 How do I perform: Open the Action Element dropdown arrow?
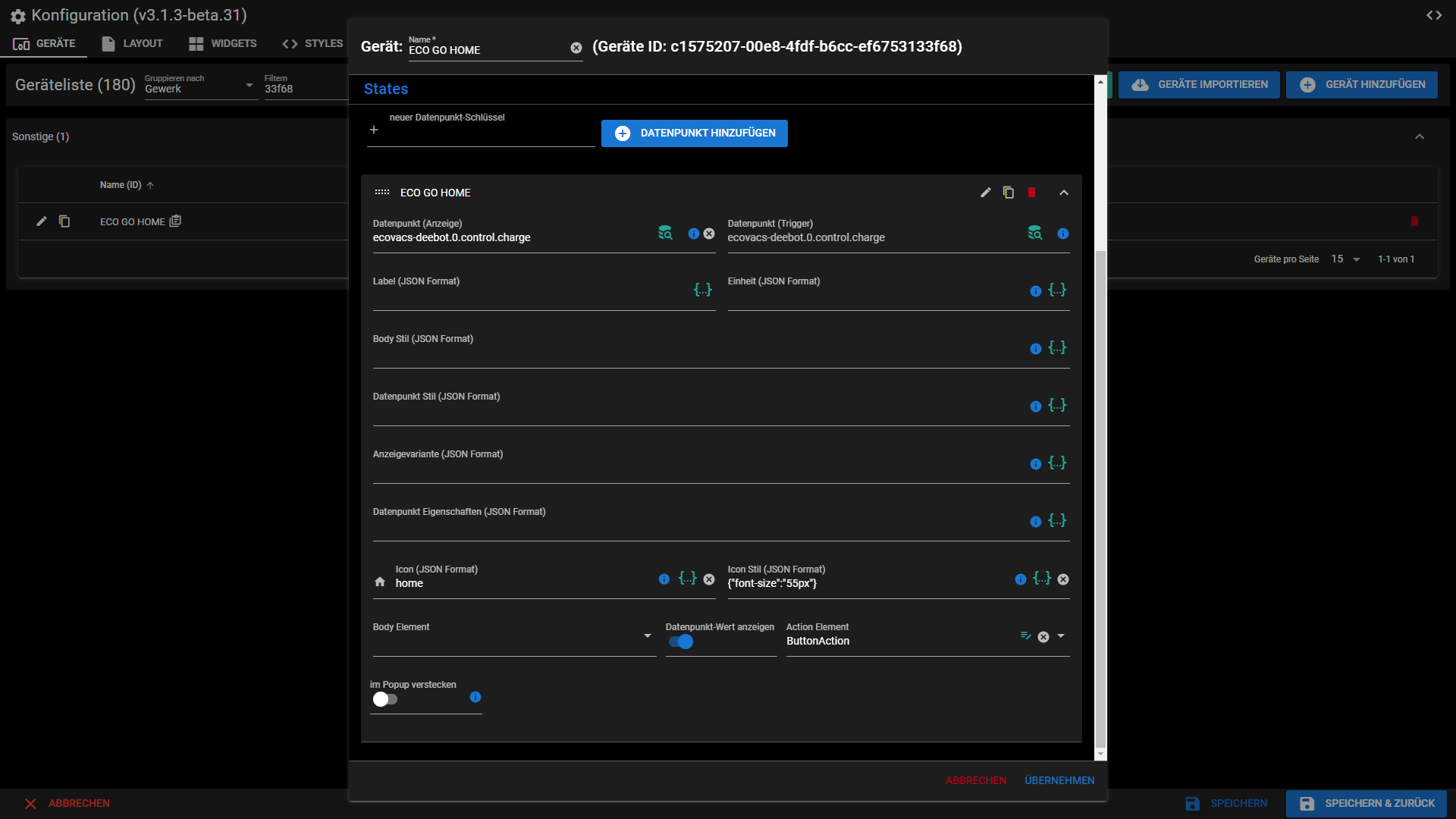click(x=1061, y=636)
